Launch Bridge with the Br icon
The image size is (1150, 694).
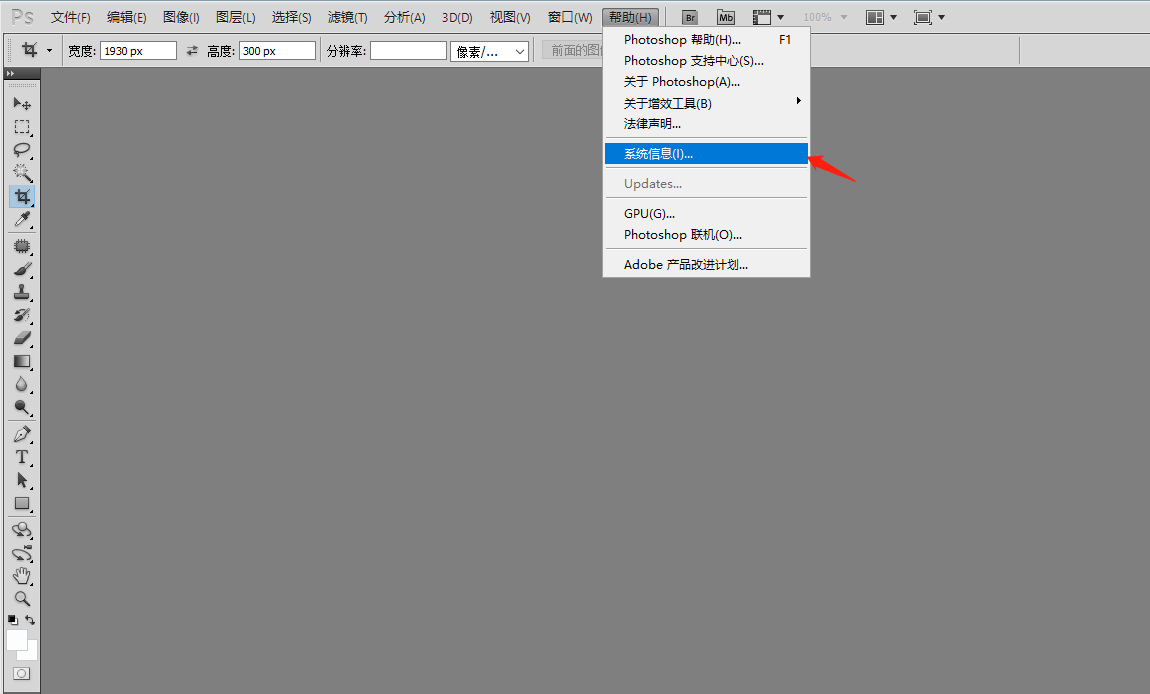click(689, 18)
